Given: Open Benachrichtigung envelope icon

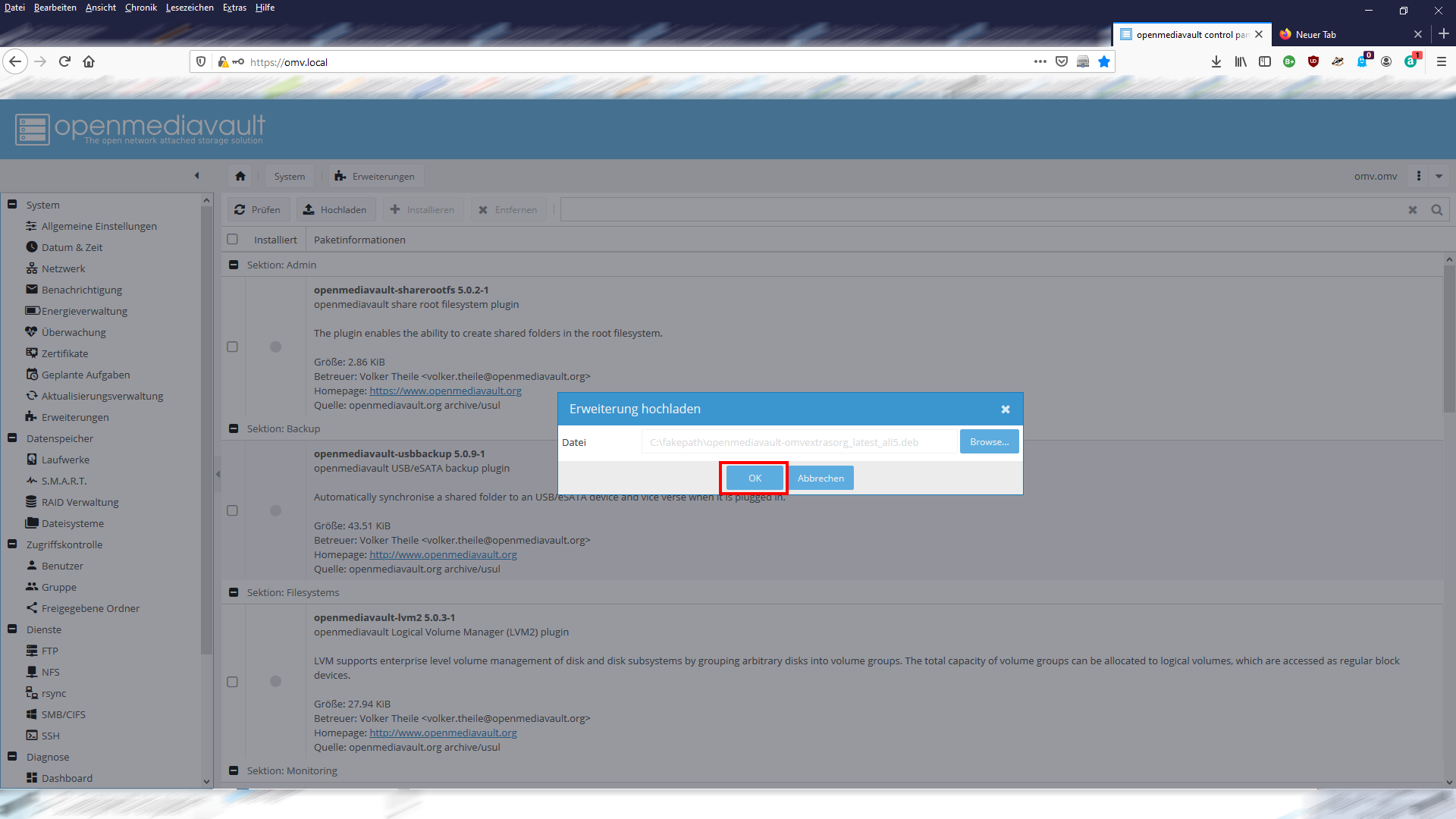Looking at the screenshot, I should coord(32,290).
